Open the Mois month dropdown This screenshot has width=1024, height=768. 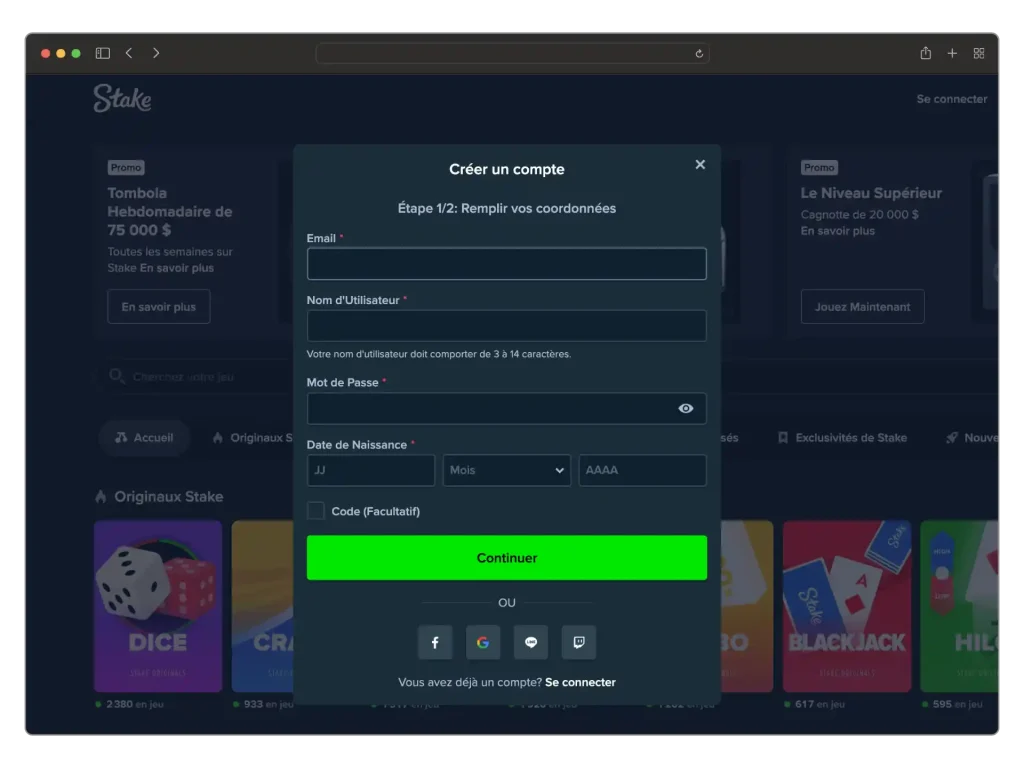(x=507, y=470)
